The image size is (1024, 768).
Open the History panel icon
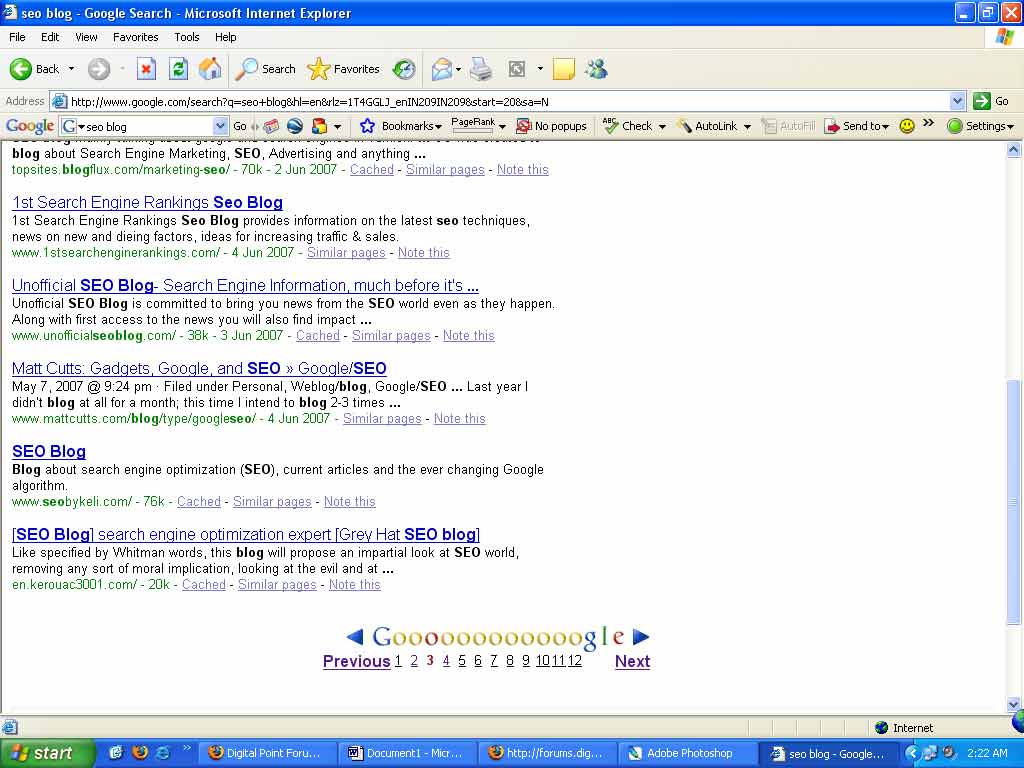pos(404,69)
